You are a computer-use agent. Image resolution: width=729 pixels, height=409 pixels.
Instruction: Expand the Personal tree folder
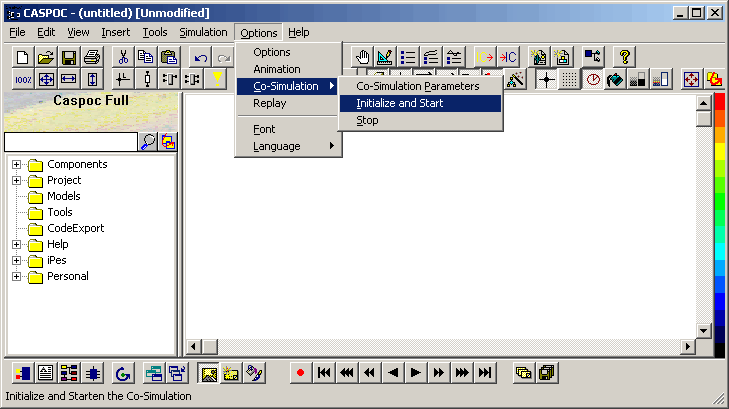pyautogui.click(x=16, y=277)
